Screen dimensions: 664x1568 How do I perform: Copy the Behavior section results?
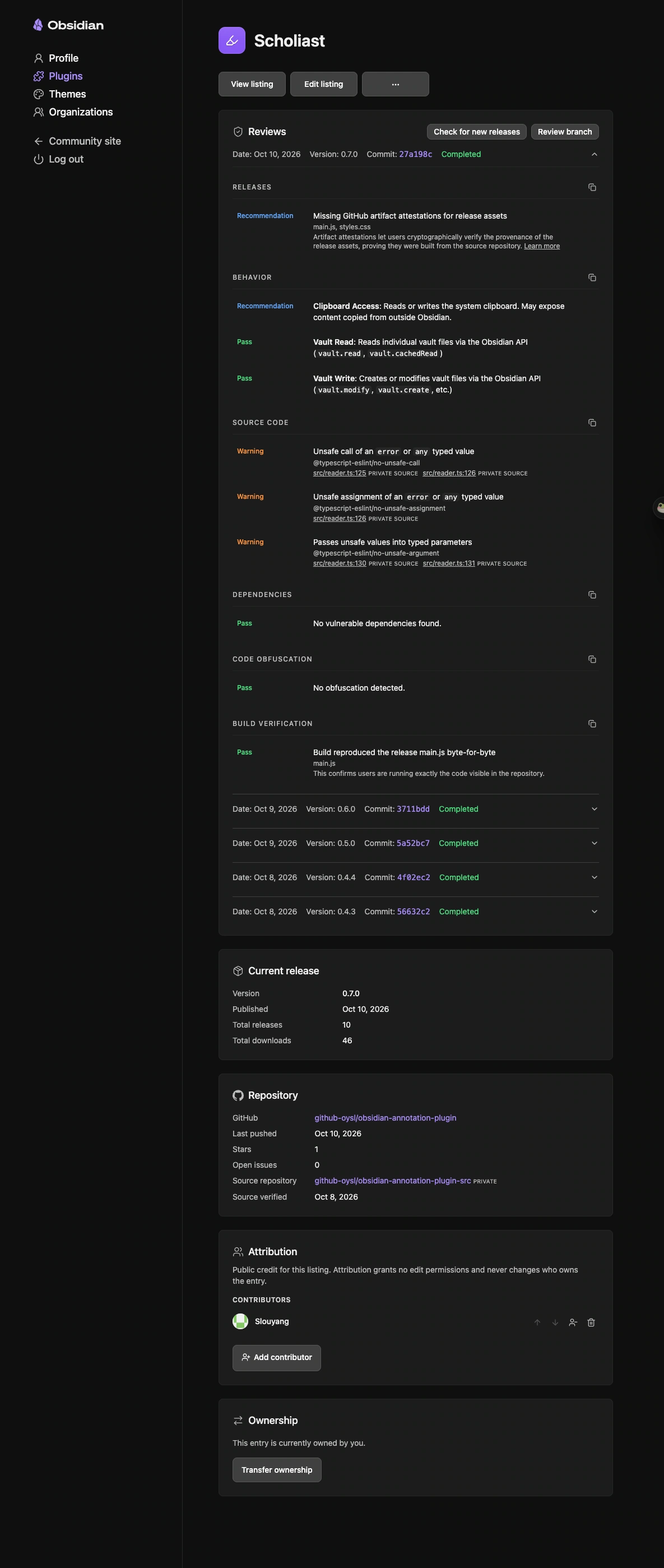592,277
